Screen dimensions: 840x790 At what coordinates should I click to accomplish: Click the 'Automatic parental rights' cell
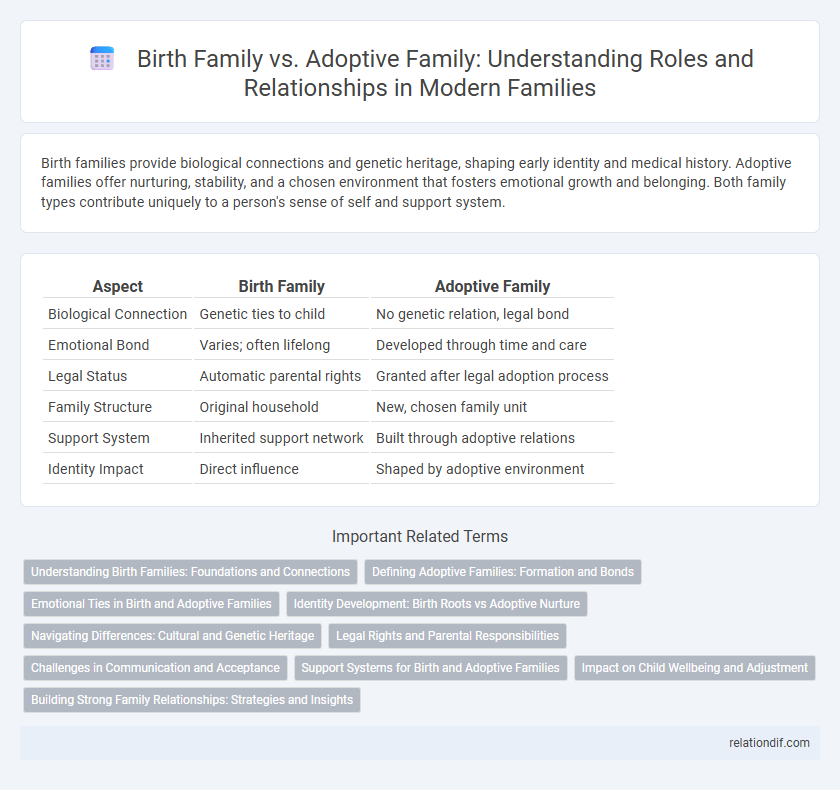pyautogui.click(x=280, y=376)
